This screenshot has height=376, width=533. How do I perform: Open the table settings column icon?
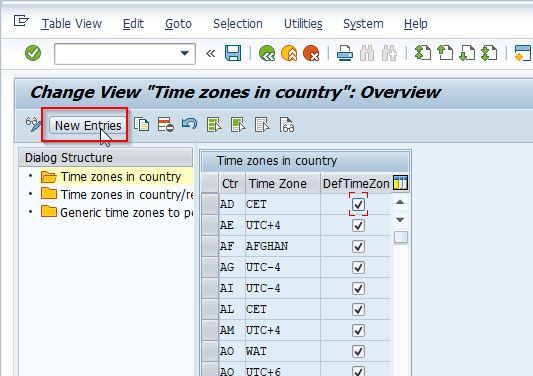tap(400, 183)
